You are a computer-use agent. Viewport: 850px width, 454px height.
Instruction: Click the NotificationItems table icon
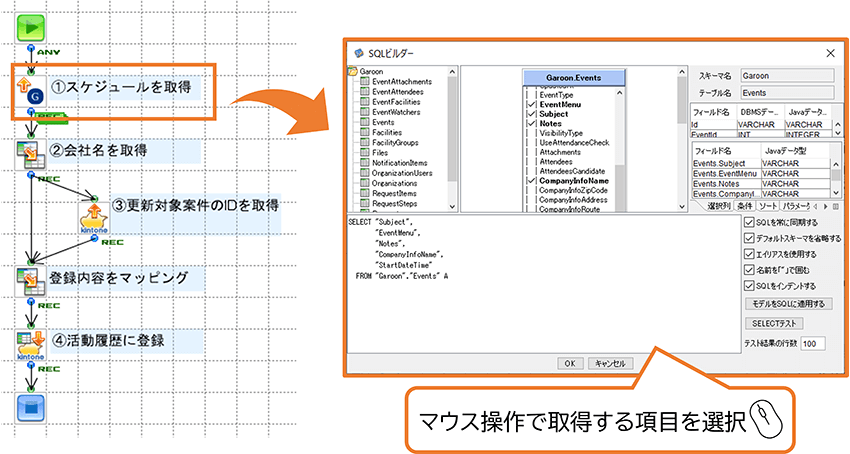tap(365, 163)
